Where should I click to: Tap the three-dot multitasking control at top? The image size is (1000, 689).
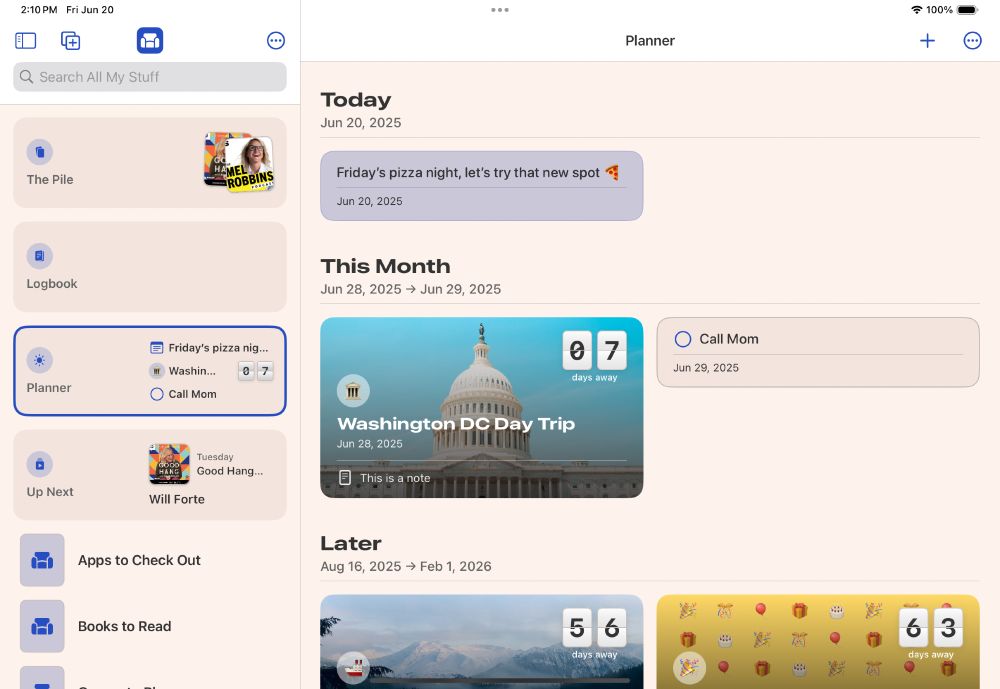(500, 10)
